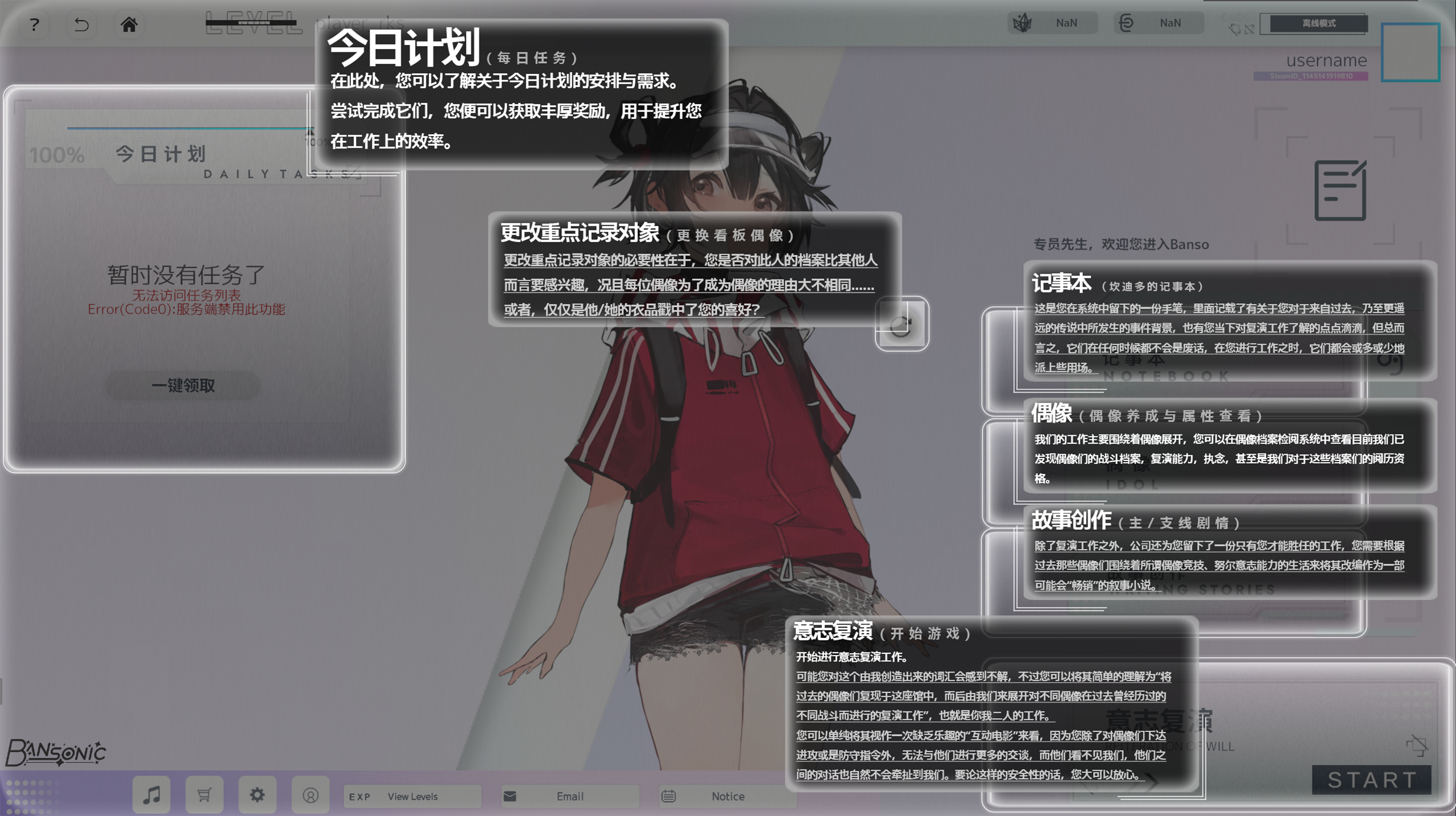The image size is (1456, 816).
Task: Open the music note icon button
Action: pos(151,794)
